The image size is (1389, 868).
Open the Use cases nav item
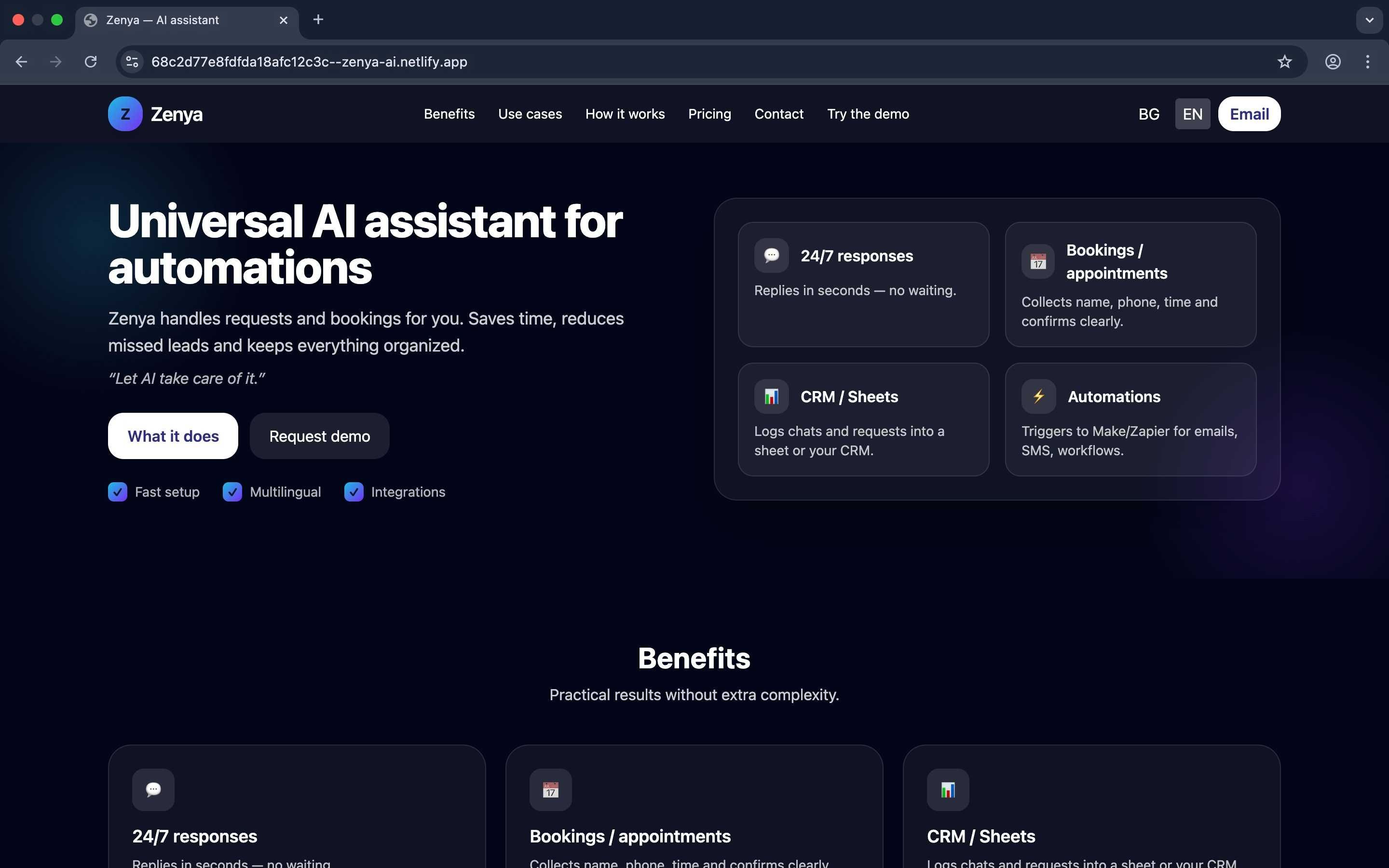(x=530, y=114)
